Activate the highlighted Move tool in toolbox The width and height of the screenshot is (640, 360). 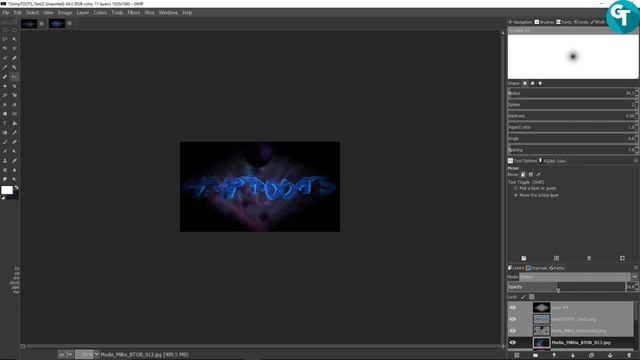14,77
